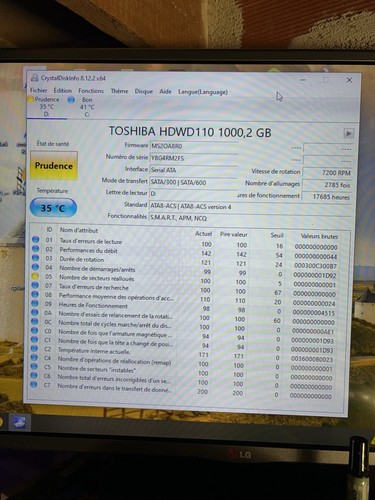Click the blue status icon for attribute C5

(34, 366)
